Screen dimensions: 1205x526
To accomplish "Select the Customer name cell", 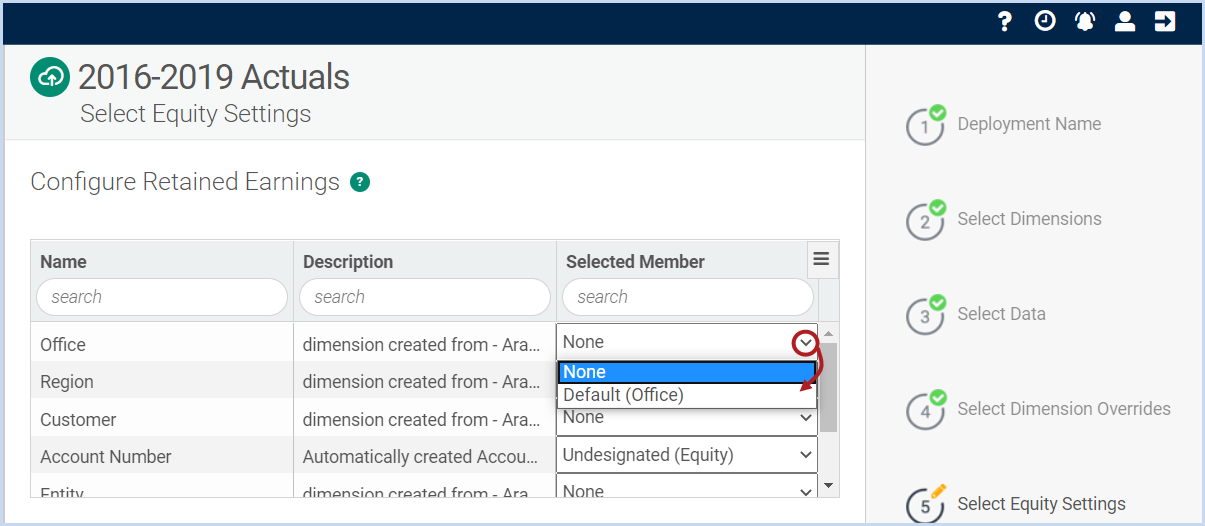I will tap(162, 419).
